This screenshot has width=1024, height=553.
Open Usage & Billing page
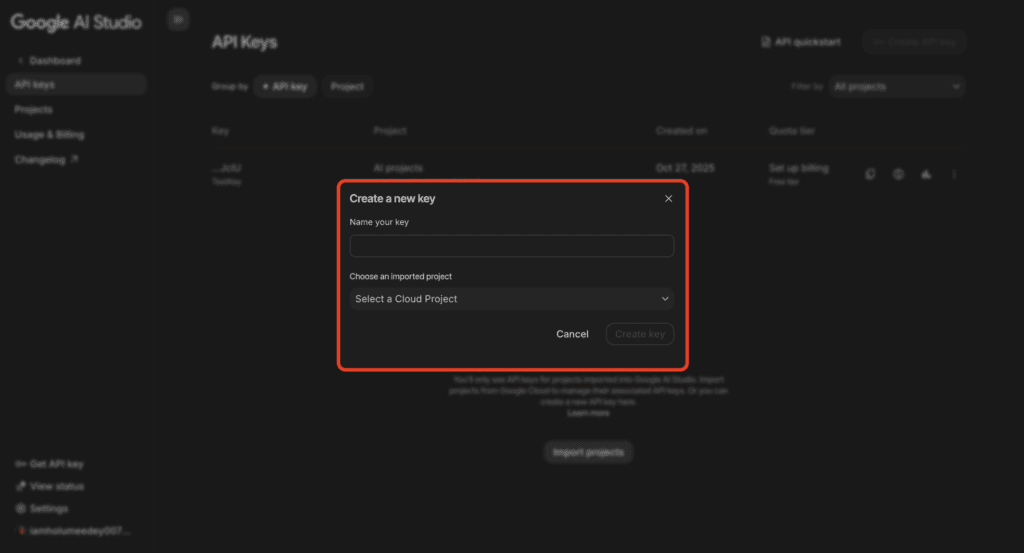click(49, 134)
